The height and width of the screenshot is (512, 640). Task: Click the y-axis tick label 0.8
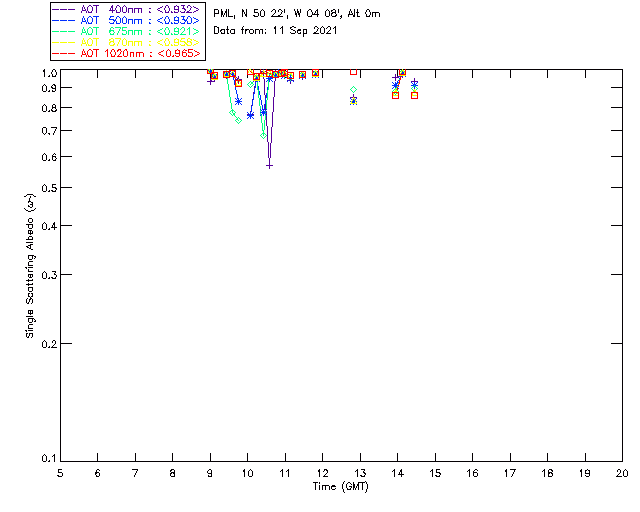(x=49, y=108)
